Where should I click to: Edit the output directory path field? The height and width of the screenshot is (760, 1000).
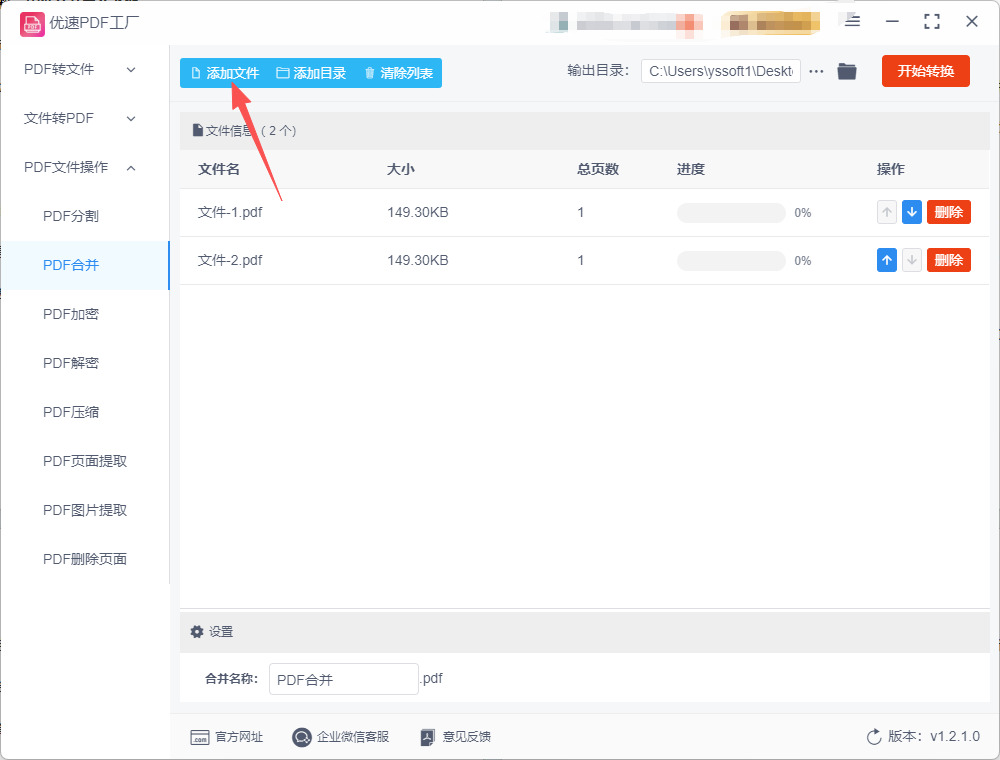pyautogui.click(x=721, y=71)
